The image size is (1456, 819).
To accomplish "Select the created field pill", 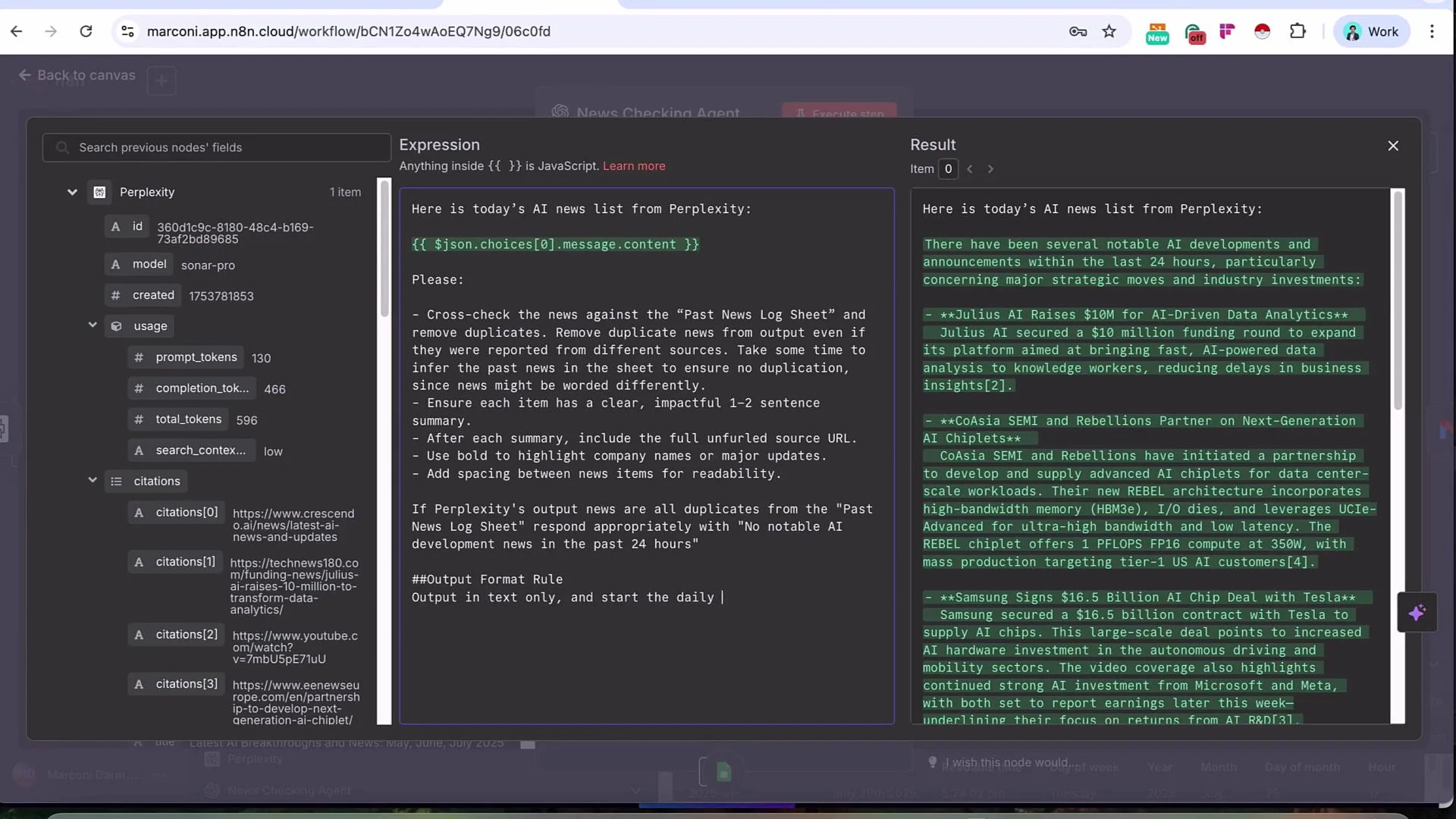I will pos(143,295).
